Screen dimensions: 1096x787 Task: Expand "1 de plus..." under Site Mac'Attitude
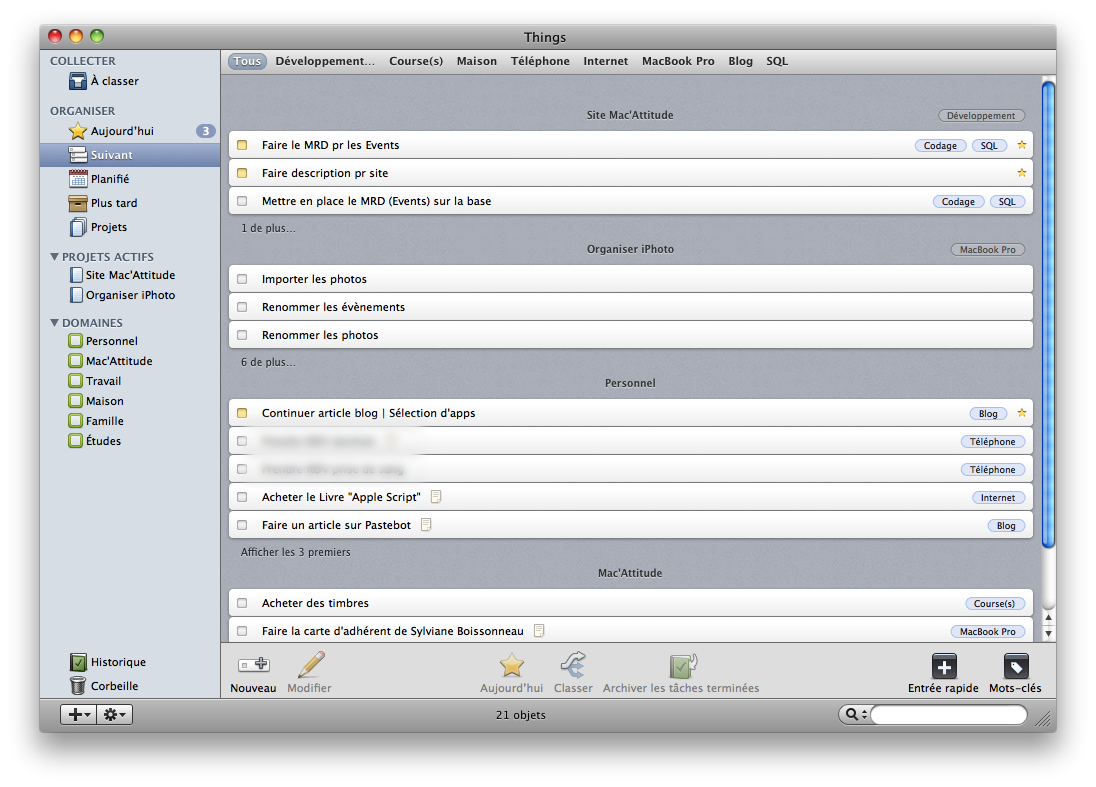click(x=268, y=228)
